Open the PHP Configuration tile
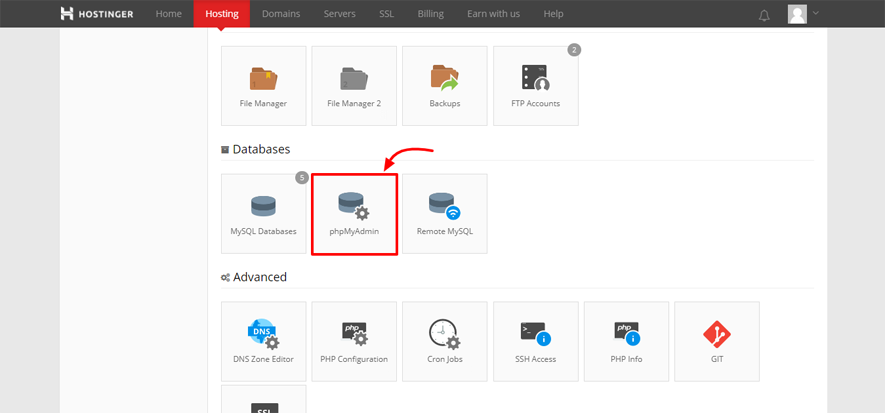The width and height of the screenshot is (885, 413). click(x=354, y=341)
